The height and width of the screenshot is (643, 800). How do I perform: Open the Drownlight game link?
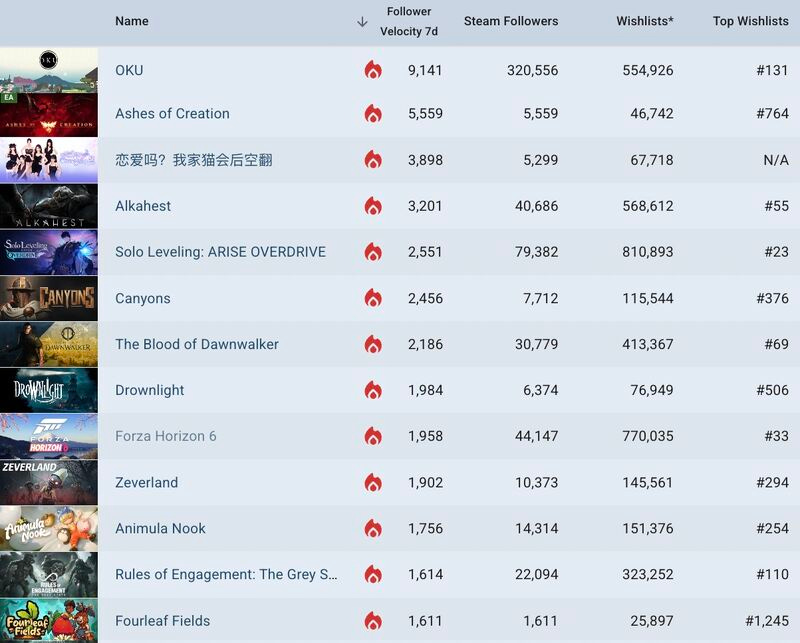(149, 390)
